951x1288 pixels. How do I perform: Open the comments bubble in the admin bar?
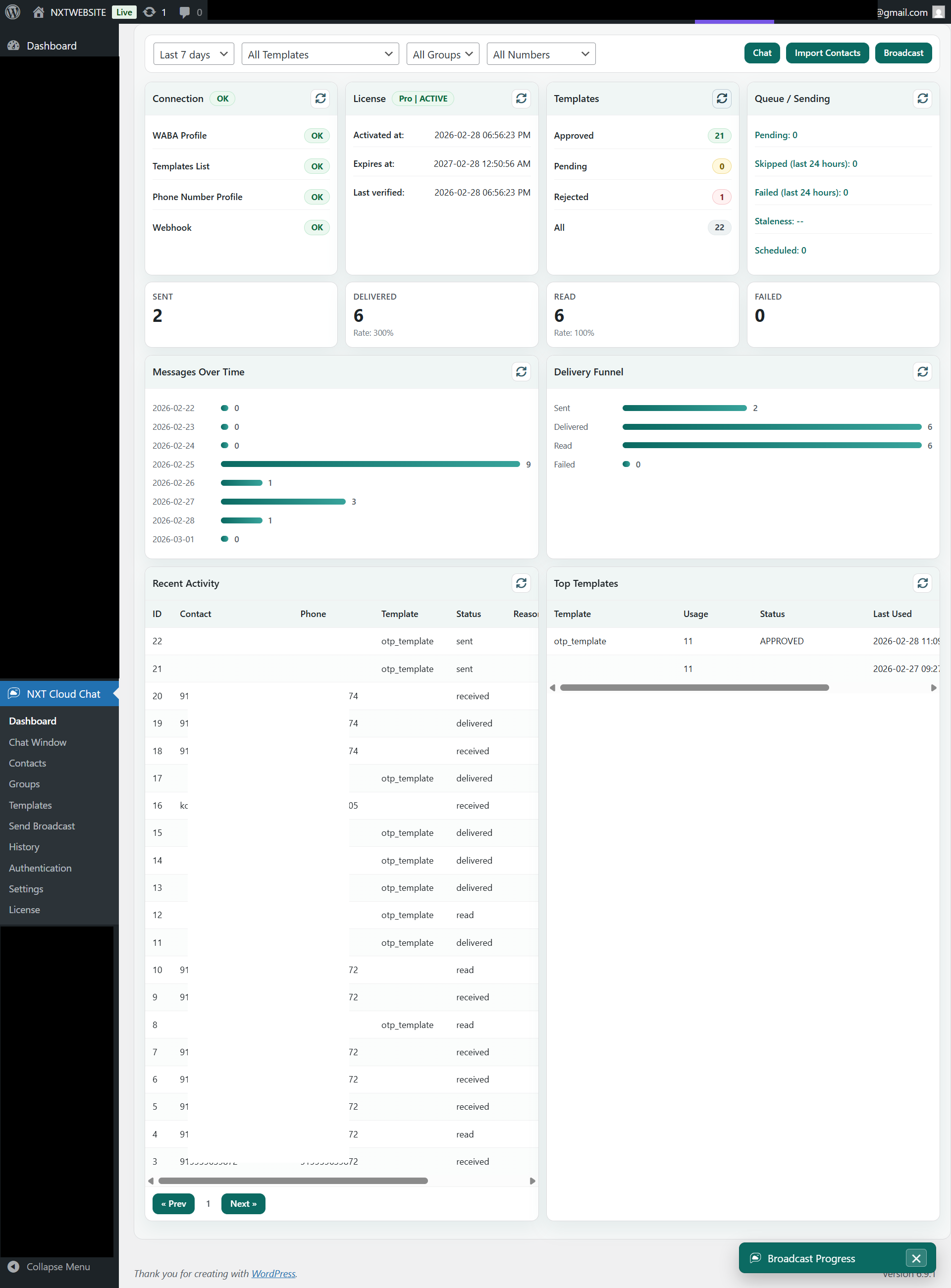[185, 11]
